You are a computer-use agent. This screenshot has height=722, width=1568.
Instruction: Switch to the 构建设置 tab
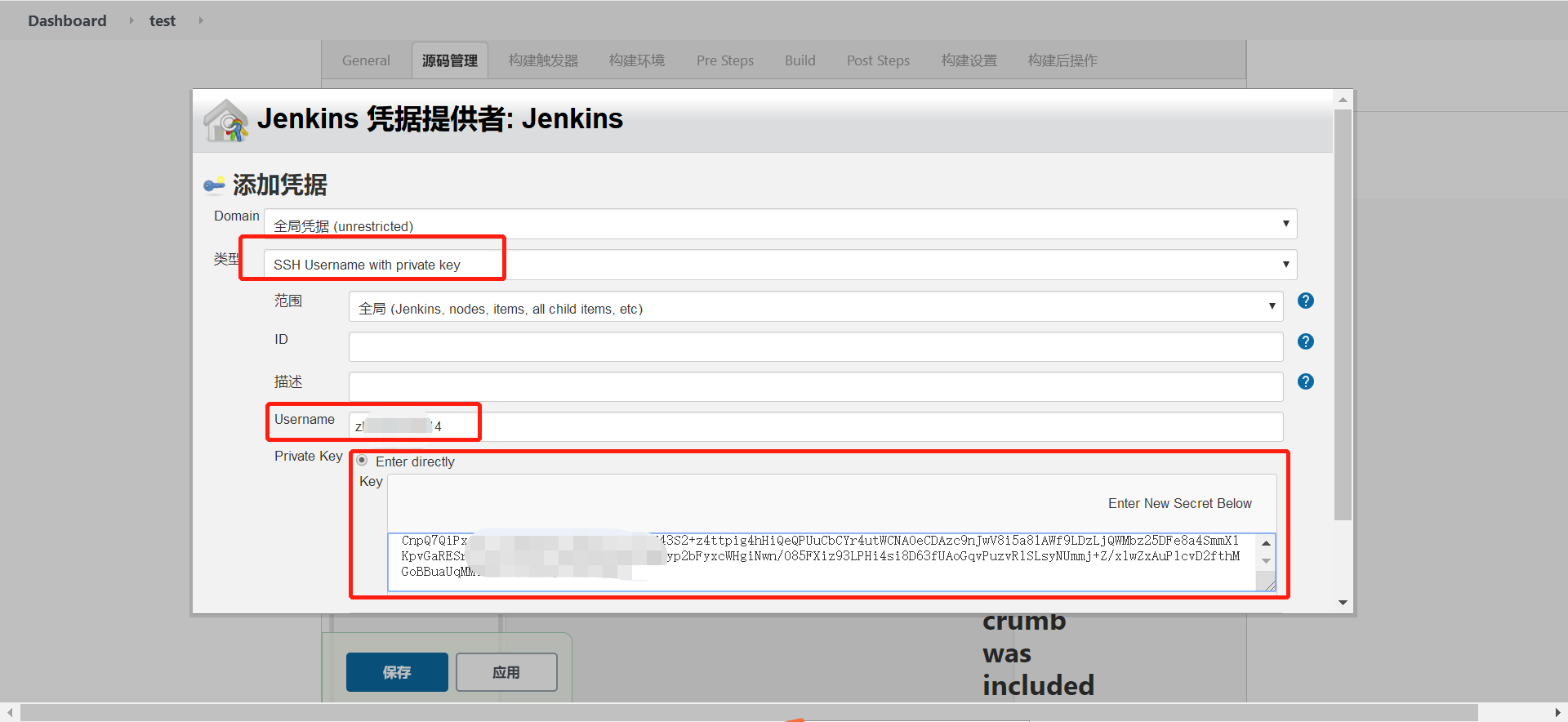(969, 60)
